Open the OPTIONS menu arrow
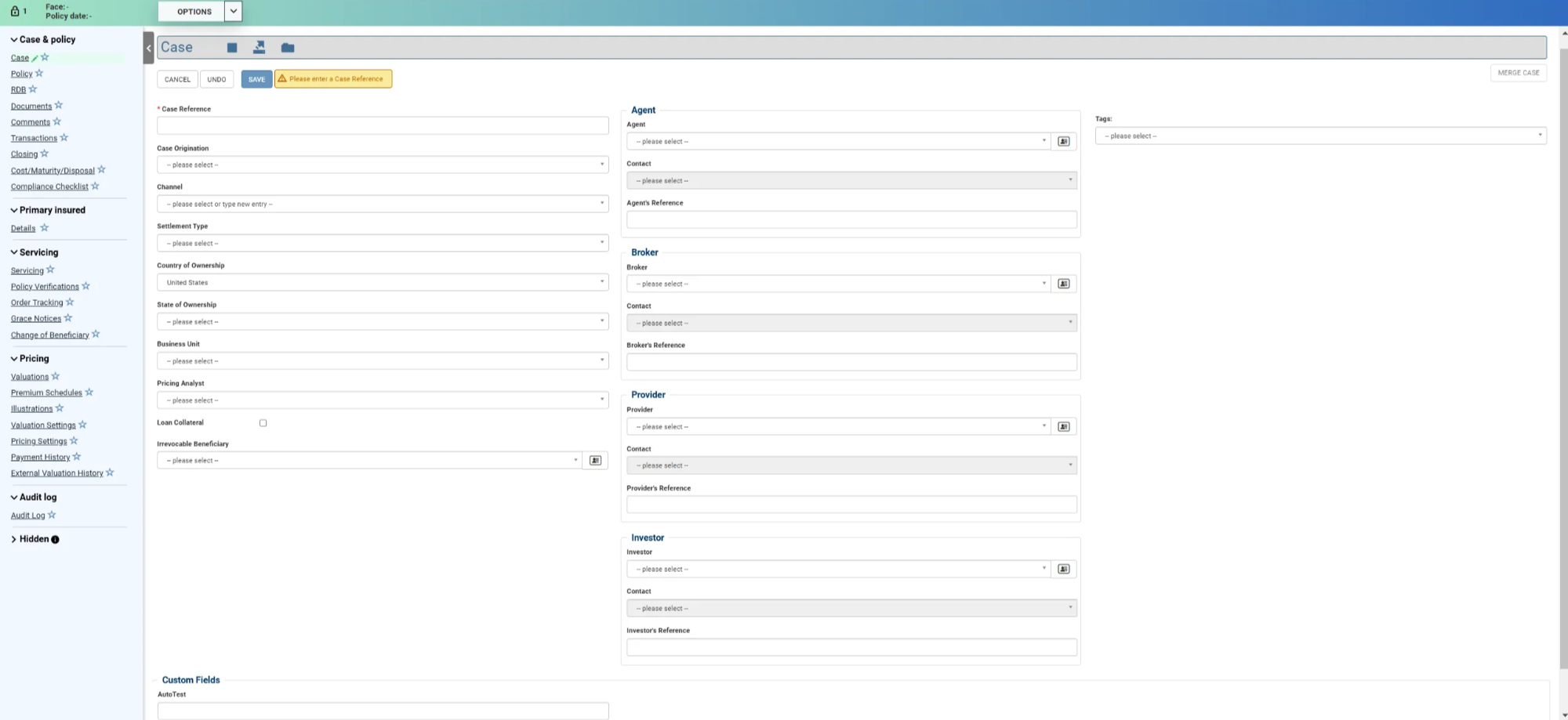The image size is (1568, 720). point(233,11)
